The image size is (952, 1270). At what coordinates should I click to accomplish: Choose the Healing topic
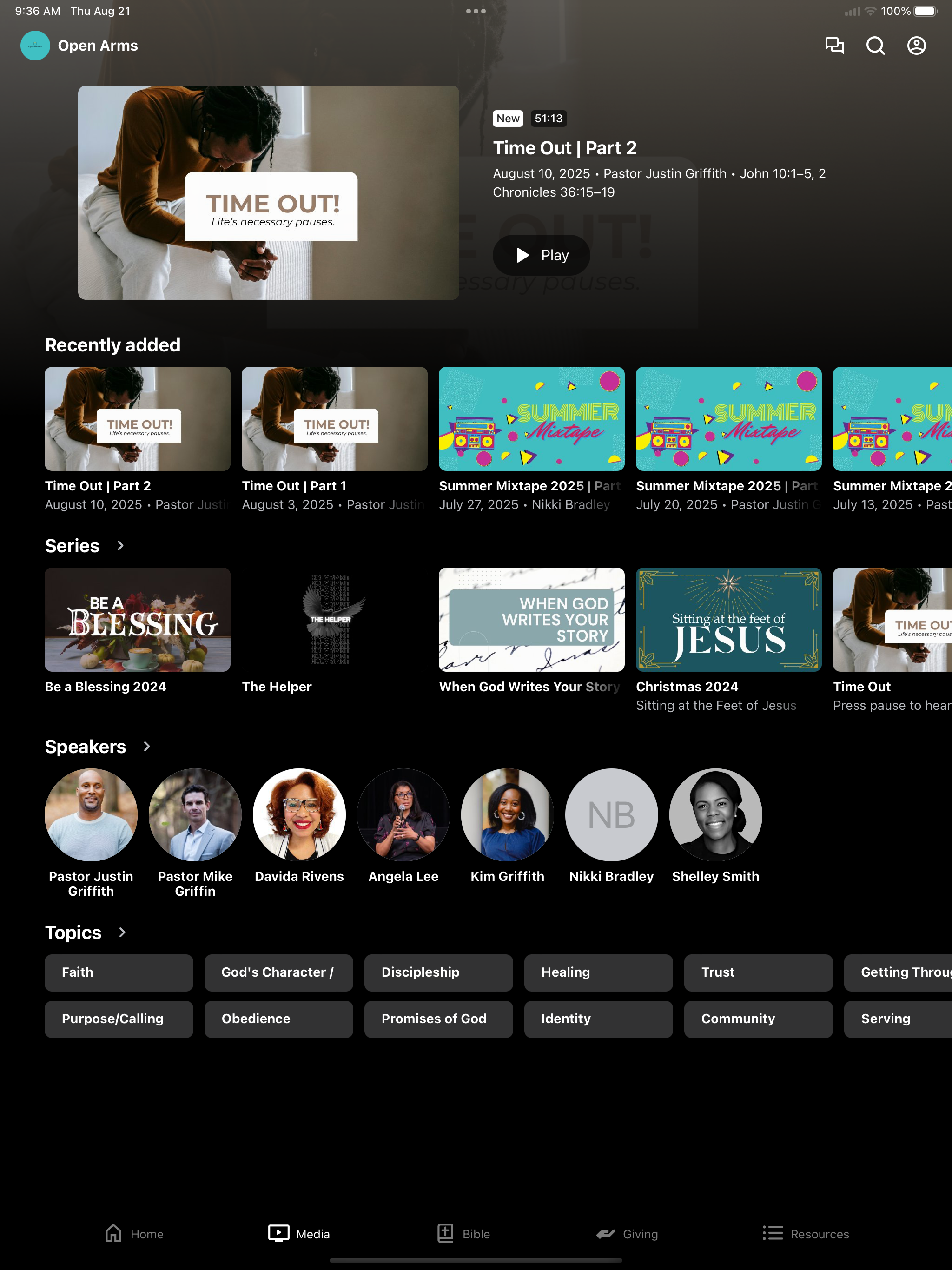click(x=598, y=972)
